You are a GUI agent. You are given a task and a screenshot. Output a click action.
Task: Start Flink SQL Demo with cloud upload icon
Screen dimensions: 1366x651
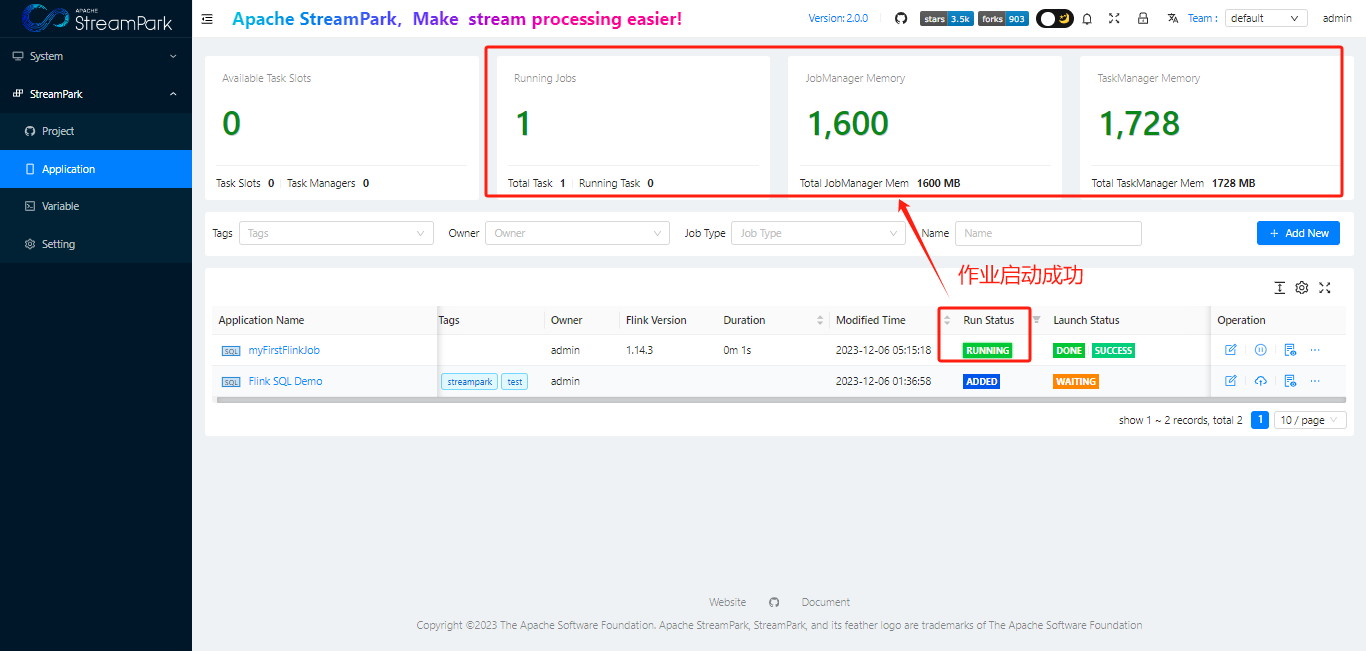coord(1261,380)
